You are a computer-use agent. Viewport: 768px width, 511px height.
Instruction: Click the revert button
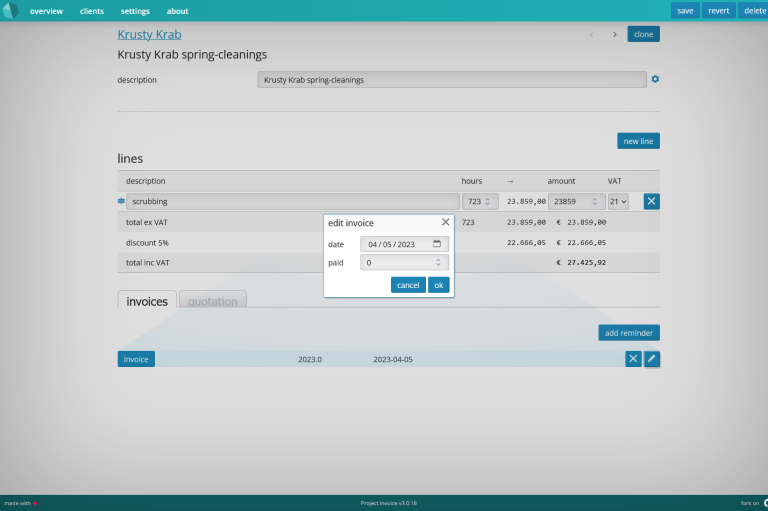click(719, 10)
